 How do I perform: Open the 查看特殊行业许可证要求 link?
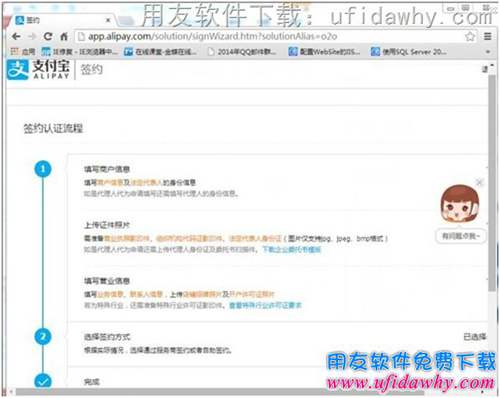tap(265, 305)
